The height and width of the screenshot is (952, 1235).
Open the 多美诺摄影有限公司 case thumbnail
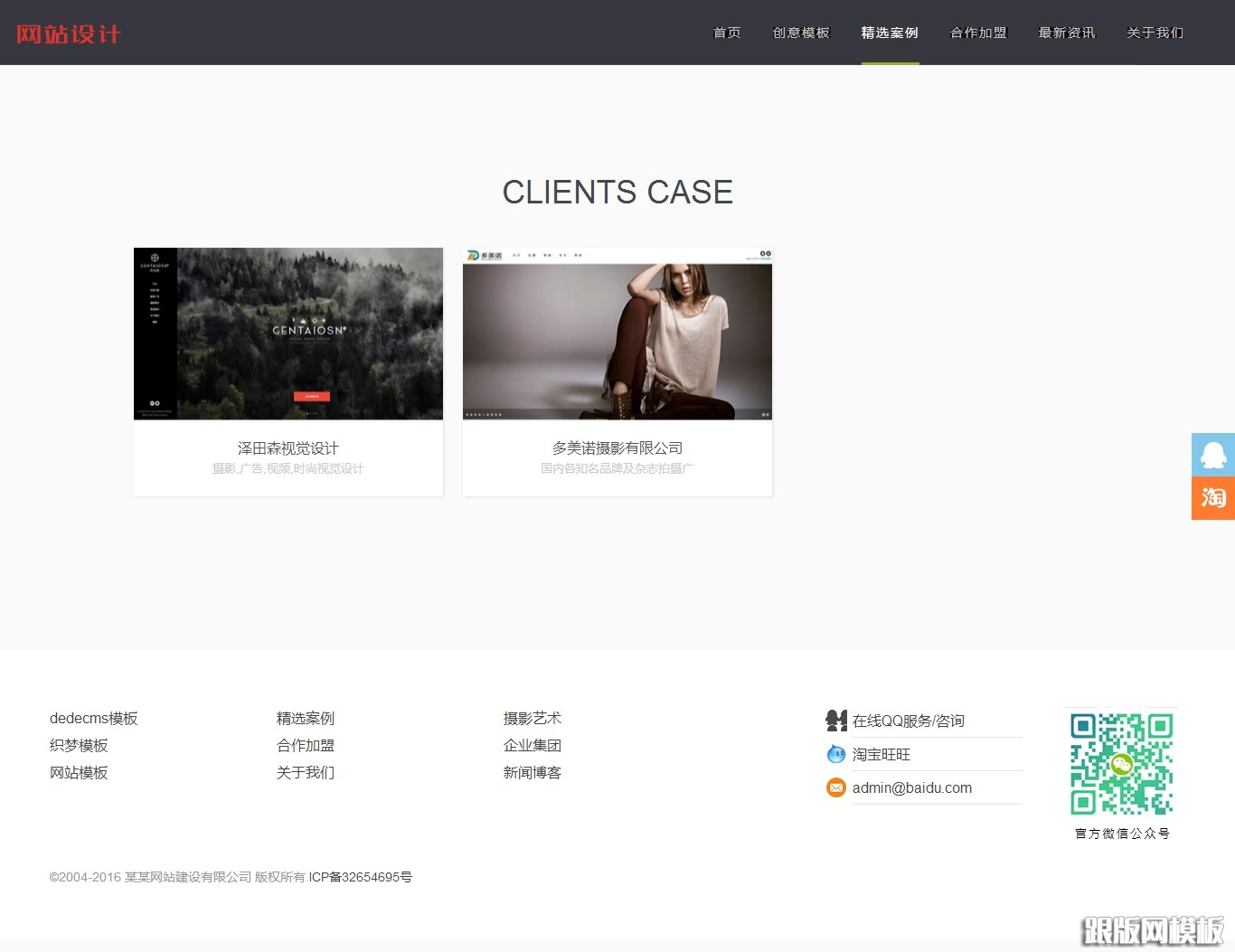617,334
